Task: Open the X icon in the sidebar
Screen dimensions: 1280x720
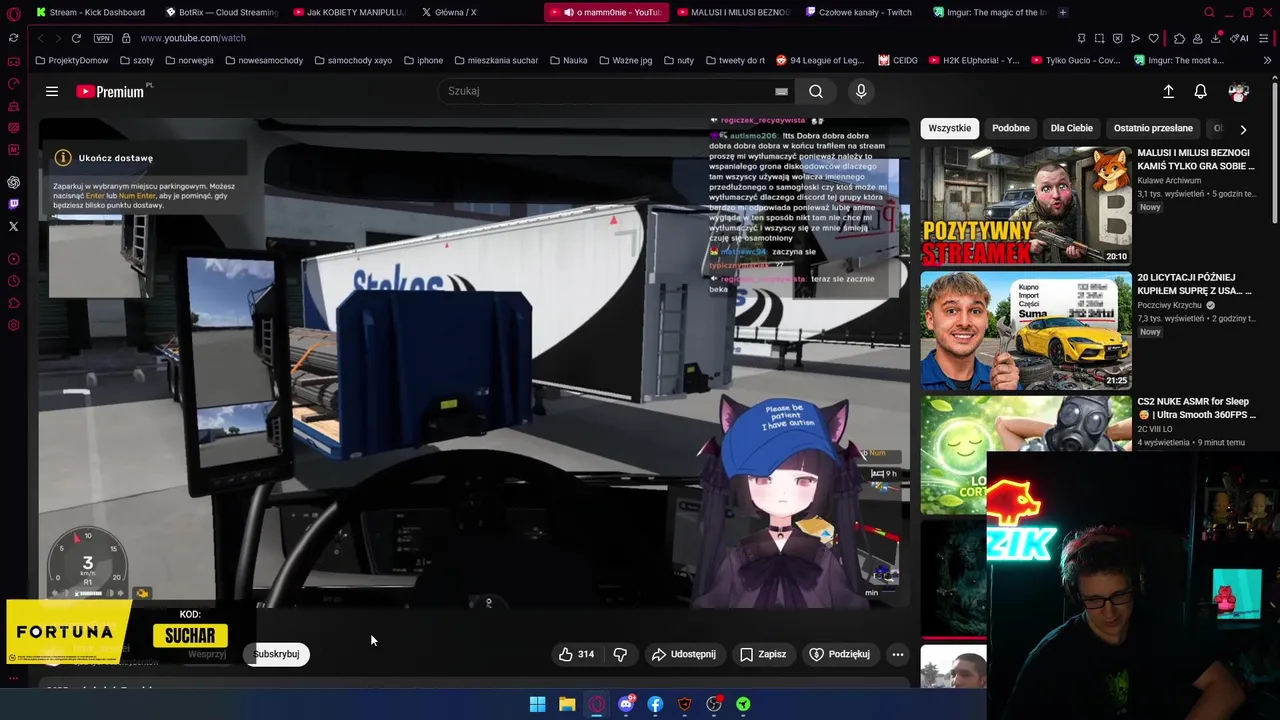Action: [13, 226]
